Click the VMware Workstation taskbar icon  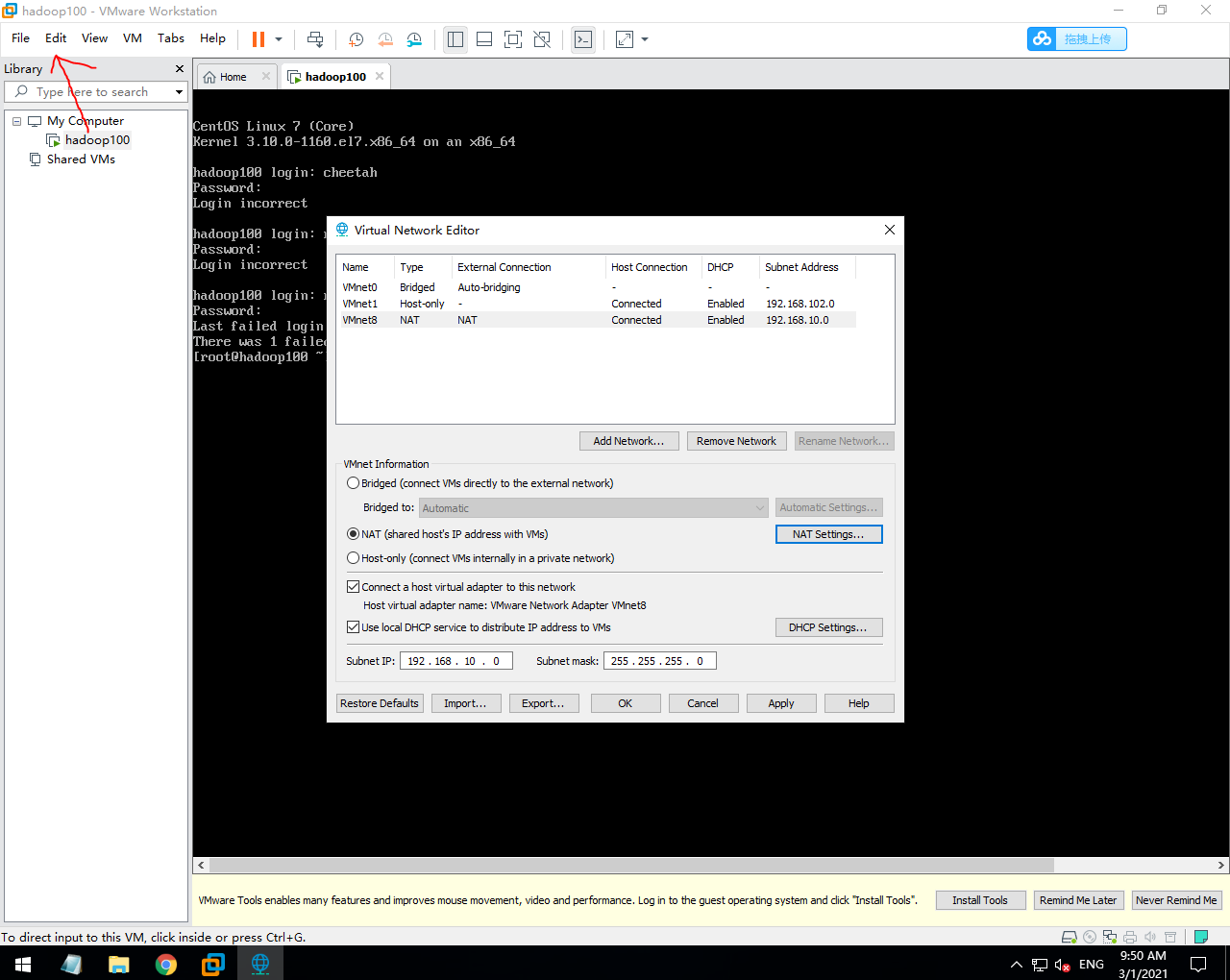(212, 964)
